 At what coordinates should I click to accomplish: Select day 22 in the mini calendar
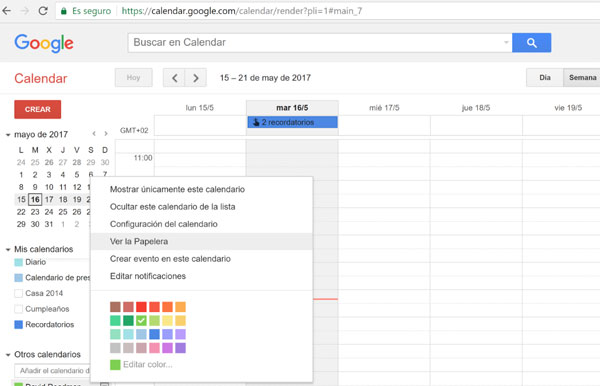tap(21, 212)
